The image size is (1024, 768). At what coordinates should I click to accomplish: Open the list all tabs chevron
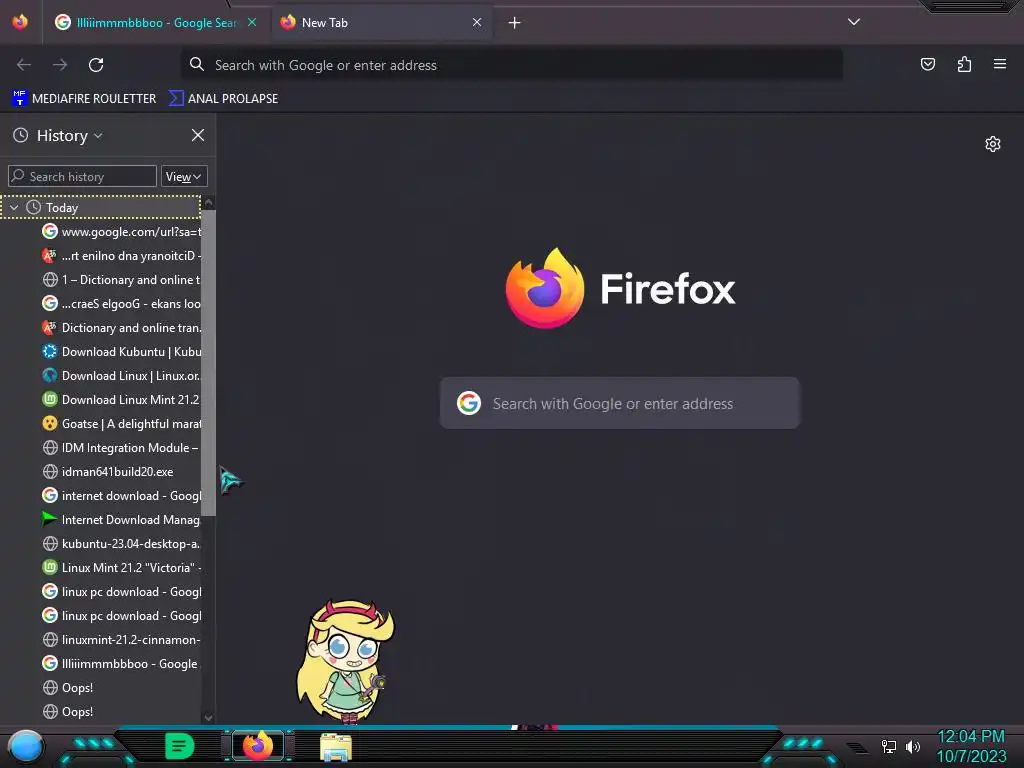(854, 22)
